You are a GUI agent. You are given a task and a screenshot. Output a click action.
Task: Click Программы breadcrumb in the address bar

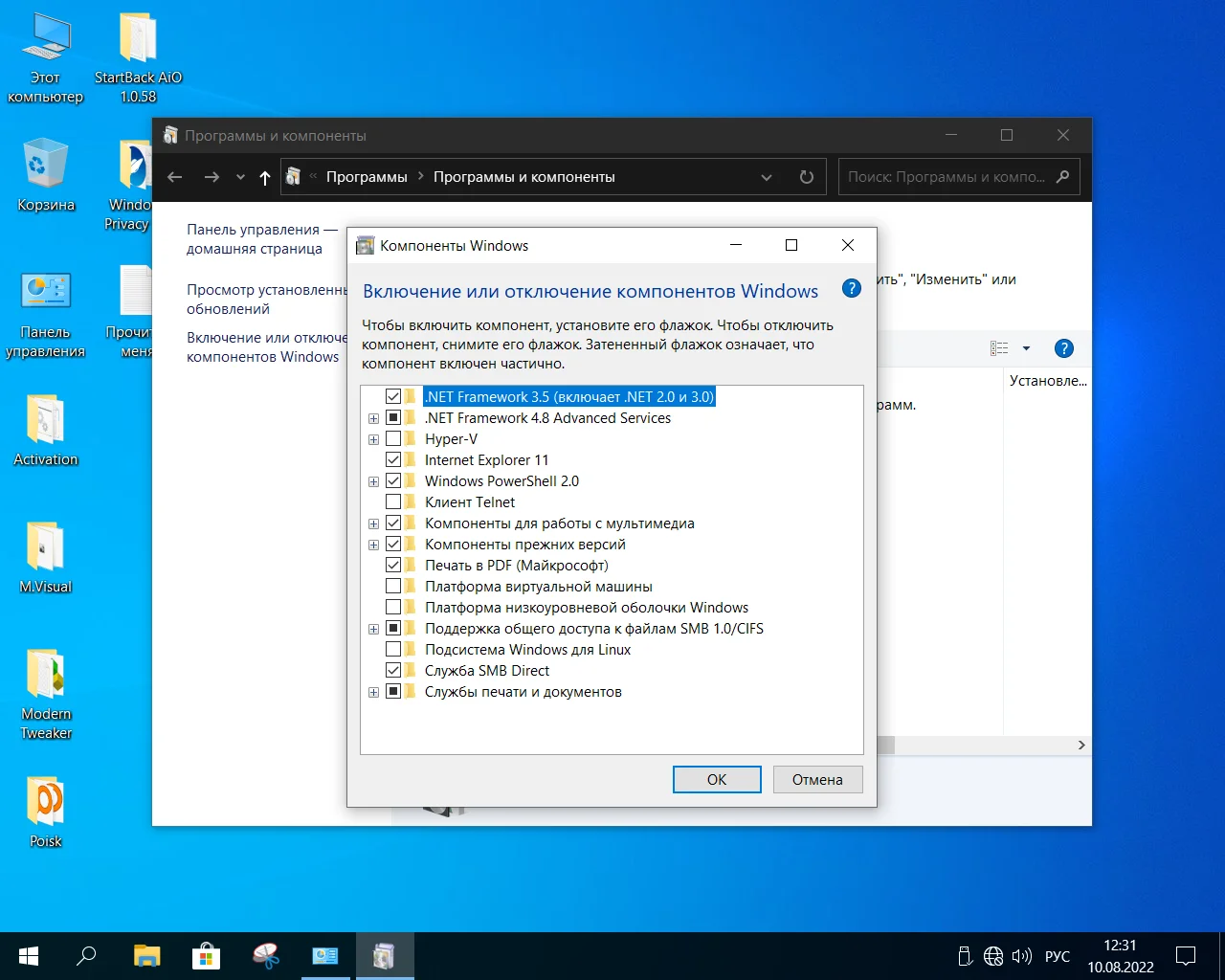point(367,177)
